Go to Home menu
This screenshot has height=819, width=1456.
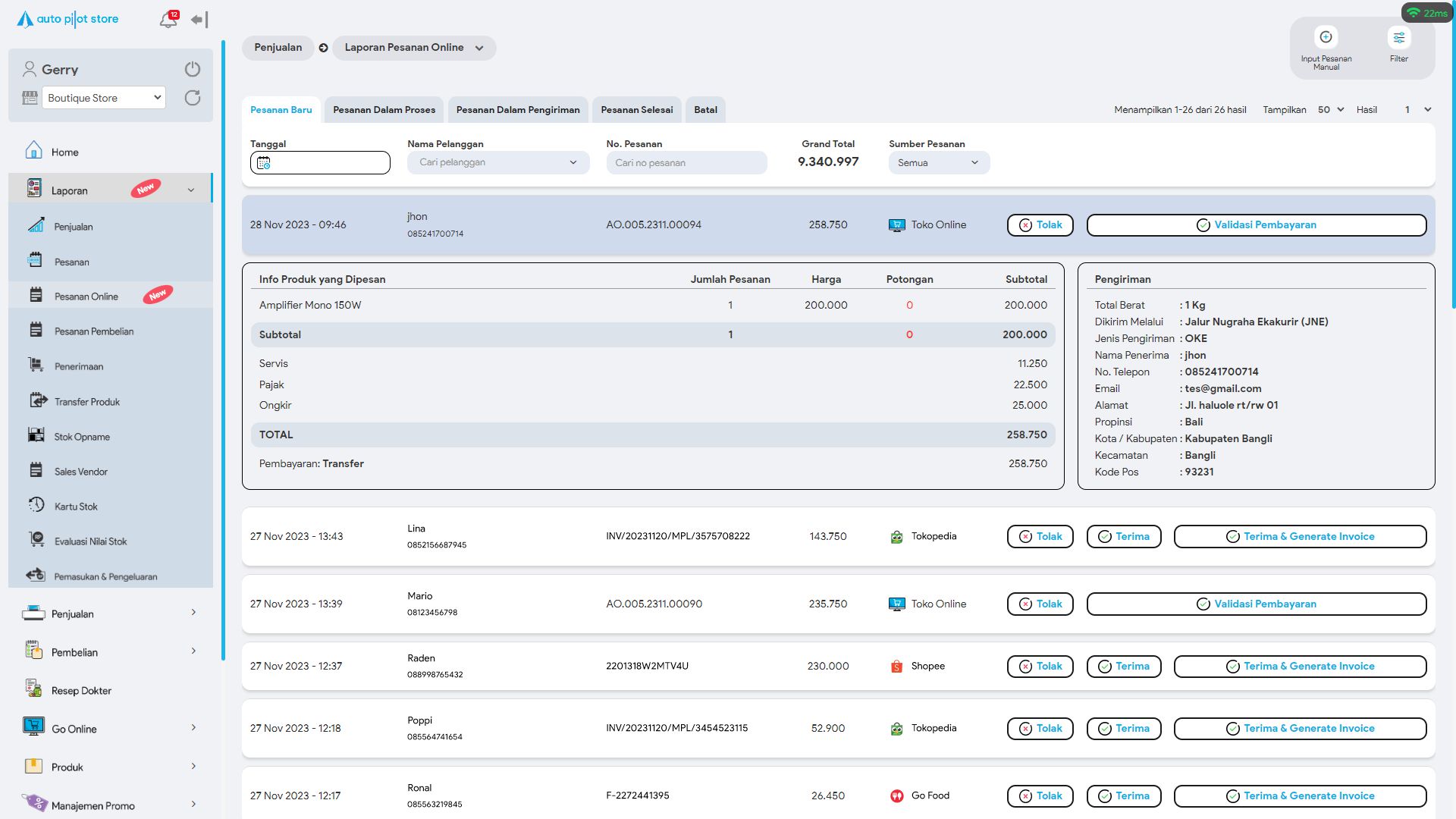(64, 152)
